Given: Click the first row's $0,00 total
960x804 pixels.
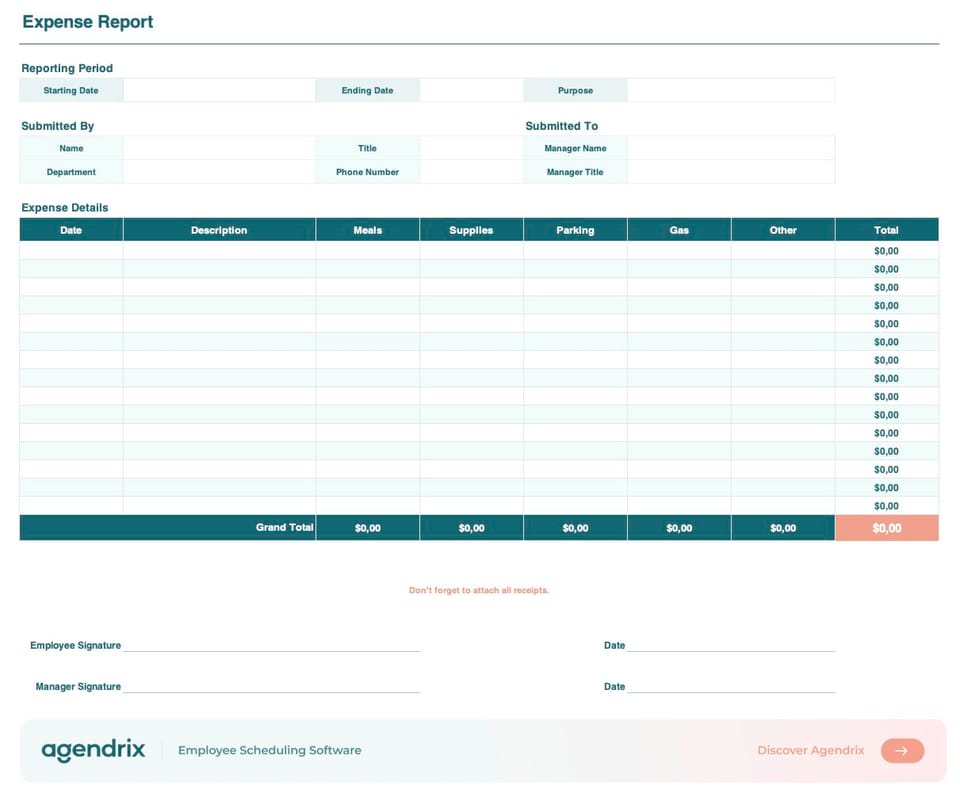Looking at the screenshot, I should coord(887,251).
